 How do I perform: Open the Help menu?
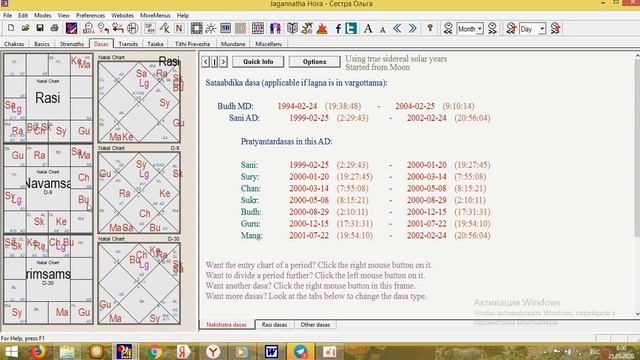click(x=182, y=15)
